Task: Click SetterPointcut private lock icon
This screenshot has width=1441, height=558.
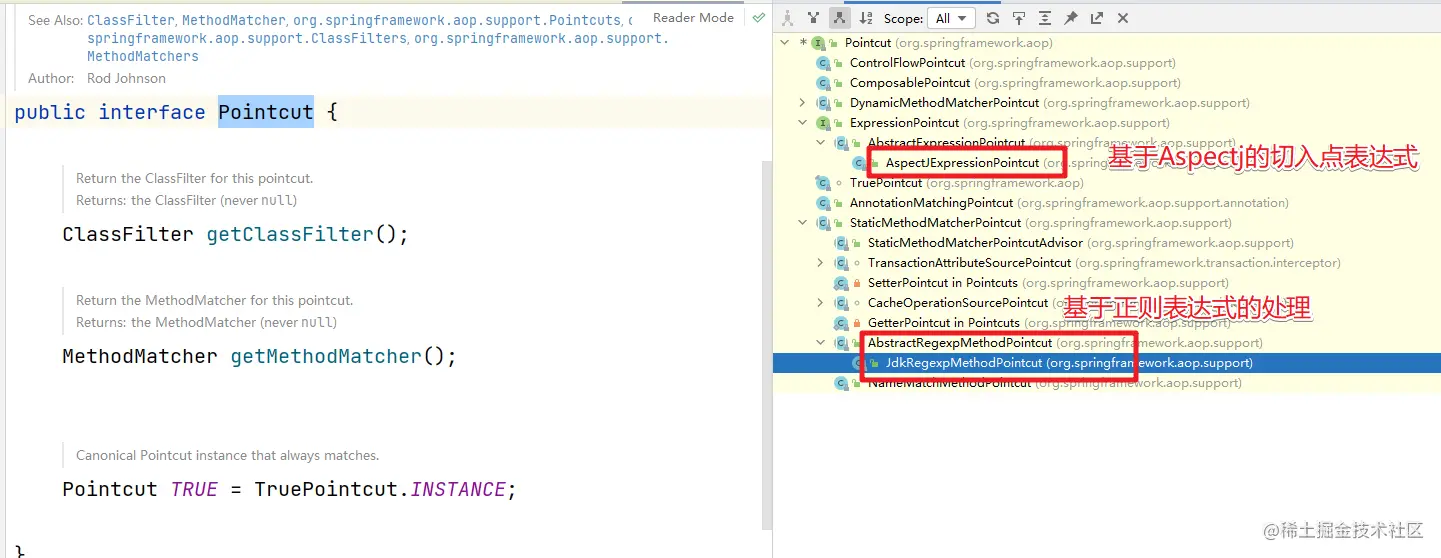Action: 857,283
